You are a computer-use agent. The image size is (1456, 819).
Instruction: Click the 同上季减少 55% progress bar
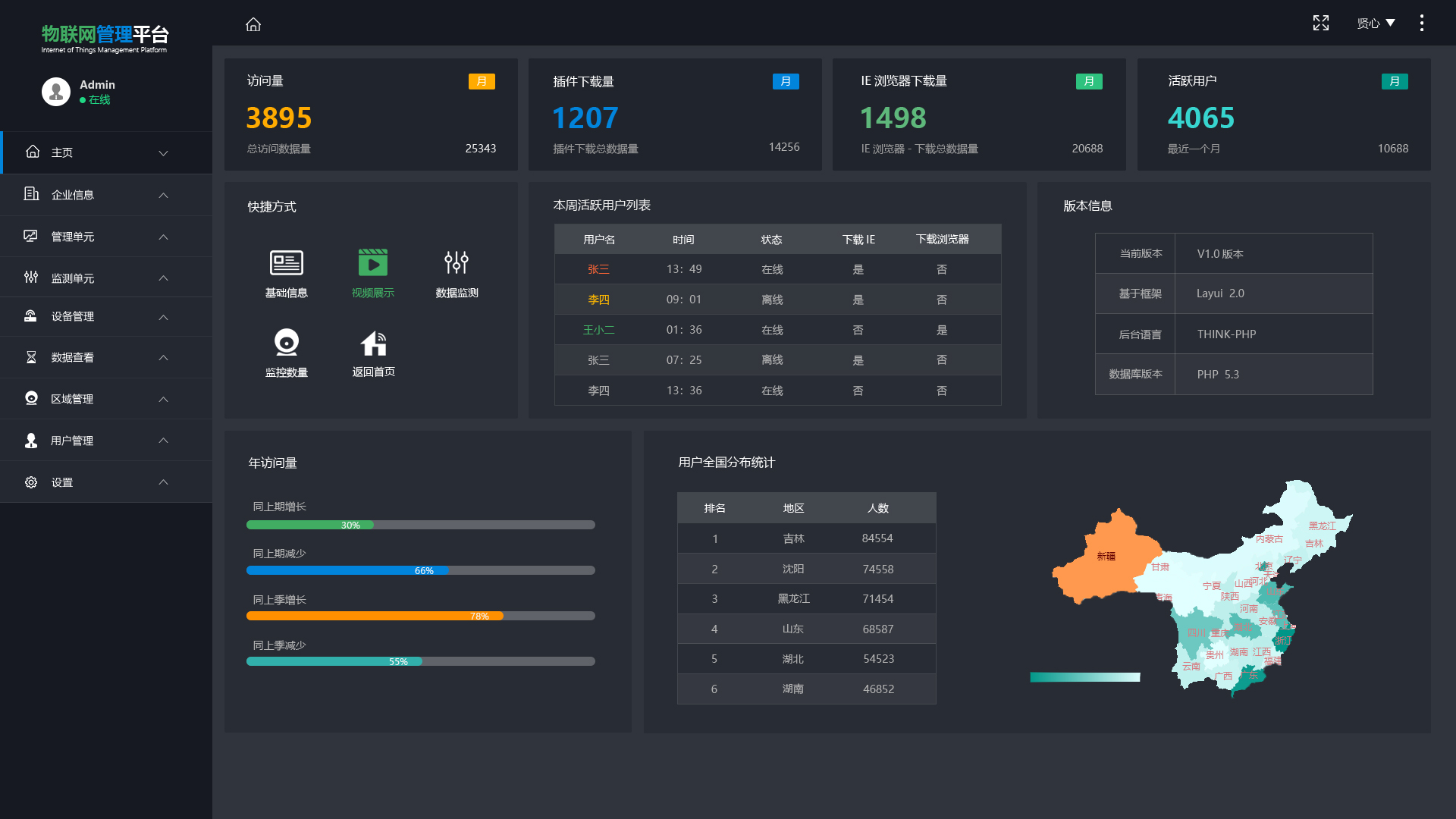tap(421, 661)
